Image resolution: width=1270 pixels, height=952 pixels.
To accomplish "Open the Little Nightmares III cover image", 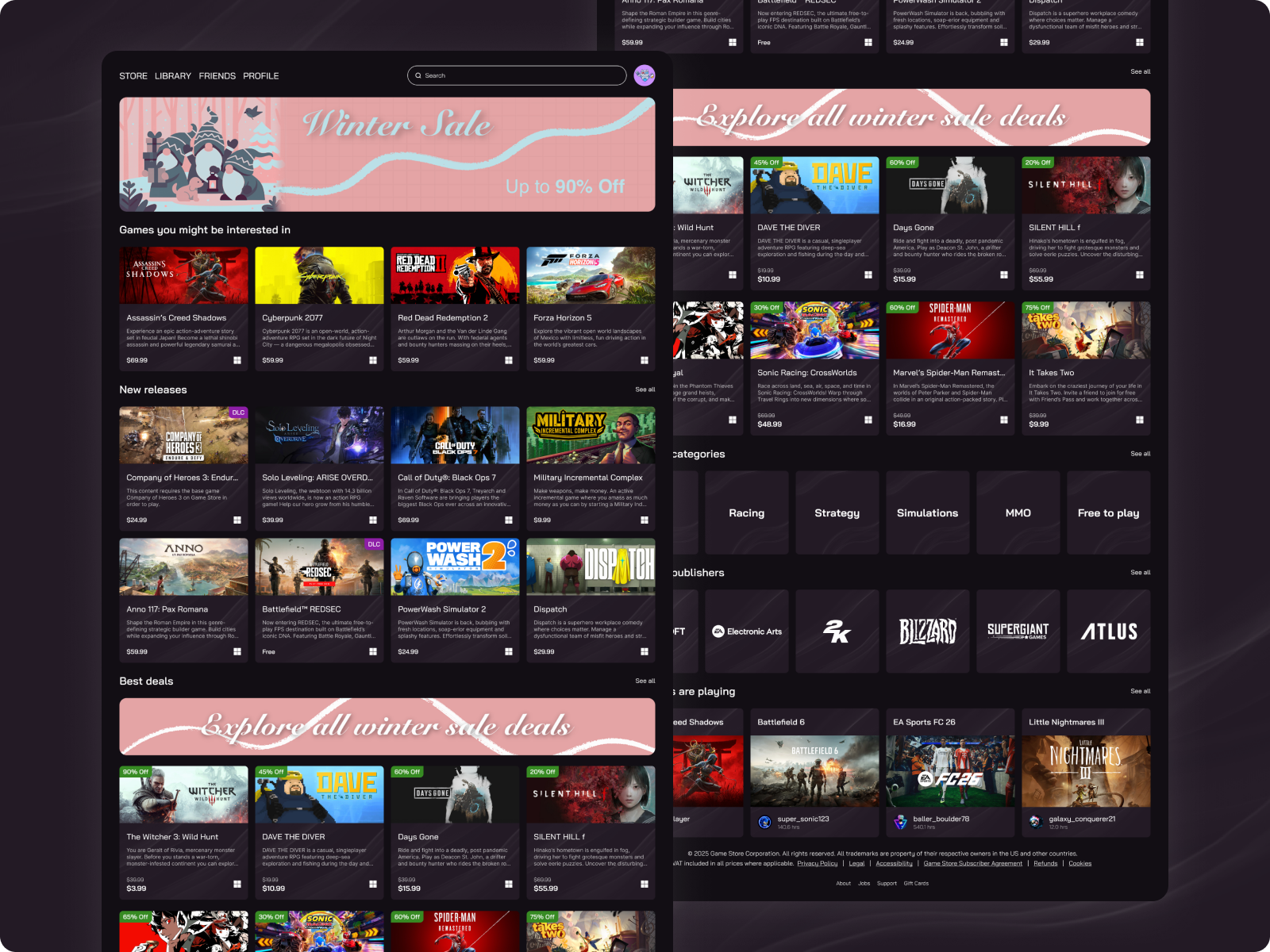I will tap(1087, 771).
